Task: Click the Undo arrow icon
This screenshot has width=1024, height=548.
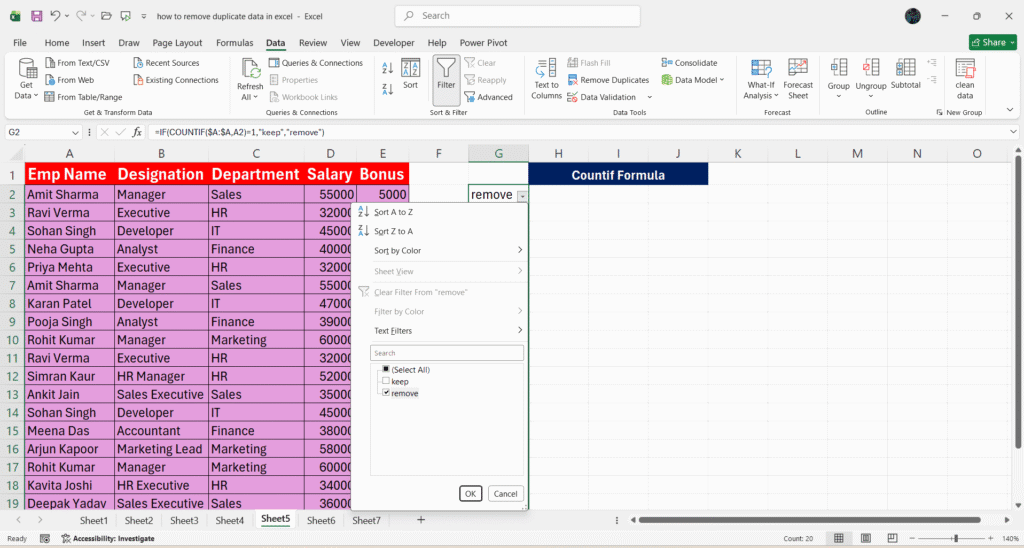Action: point(56,16)
